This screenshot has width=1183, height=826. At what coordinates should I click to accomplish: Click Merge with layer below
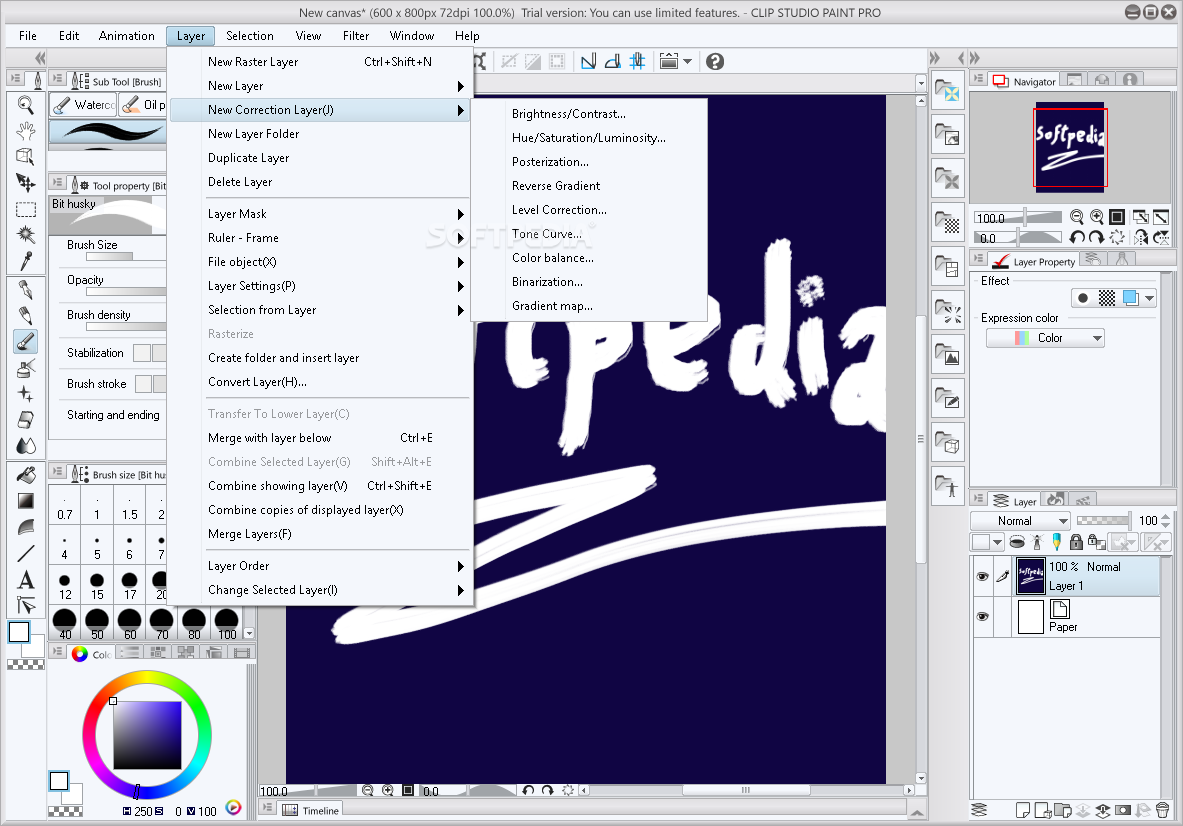tap(321, 438)
